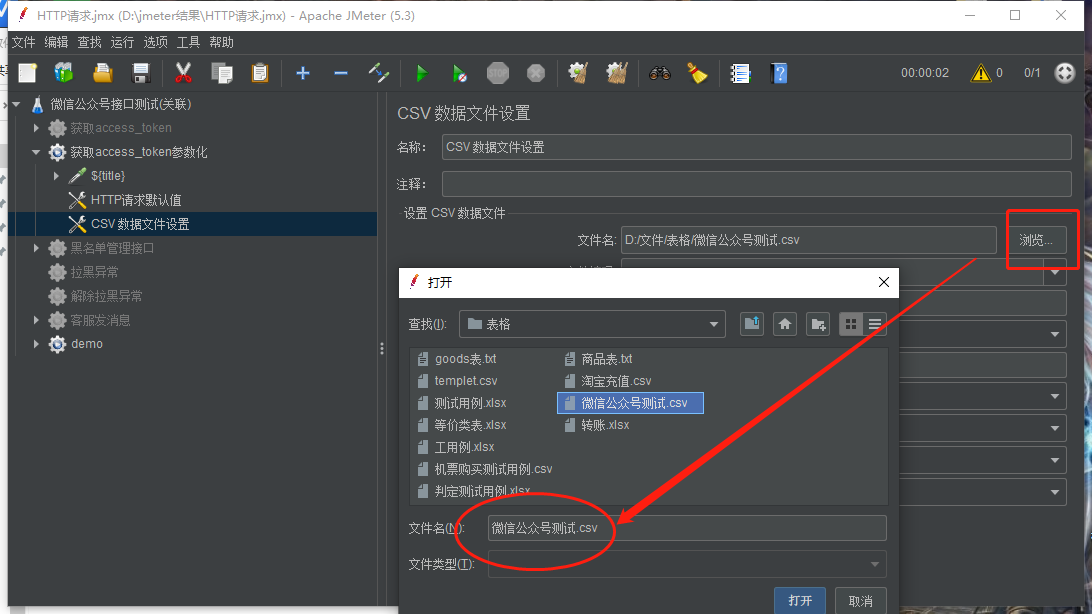Viewport: 1092px width, 614px height.
Task: Switch Open dialog to details view
Action: (x=875, y=324)
